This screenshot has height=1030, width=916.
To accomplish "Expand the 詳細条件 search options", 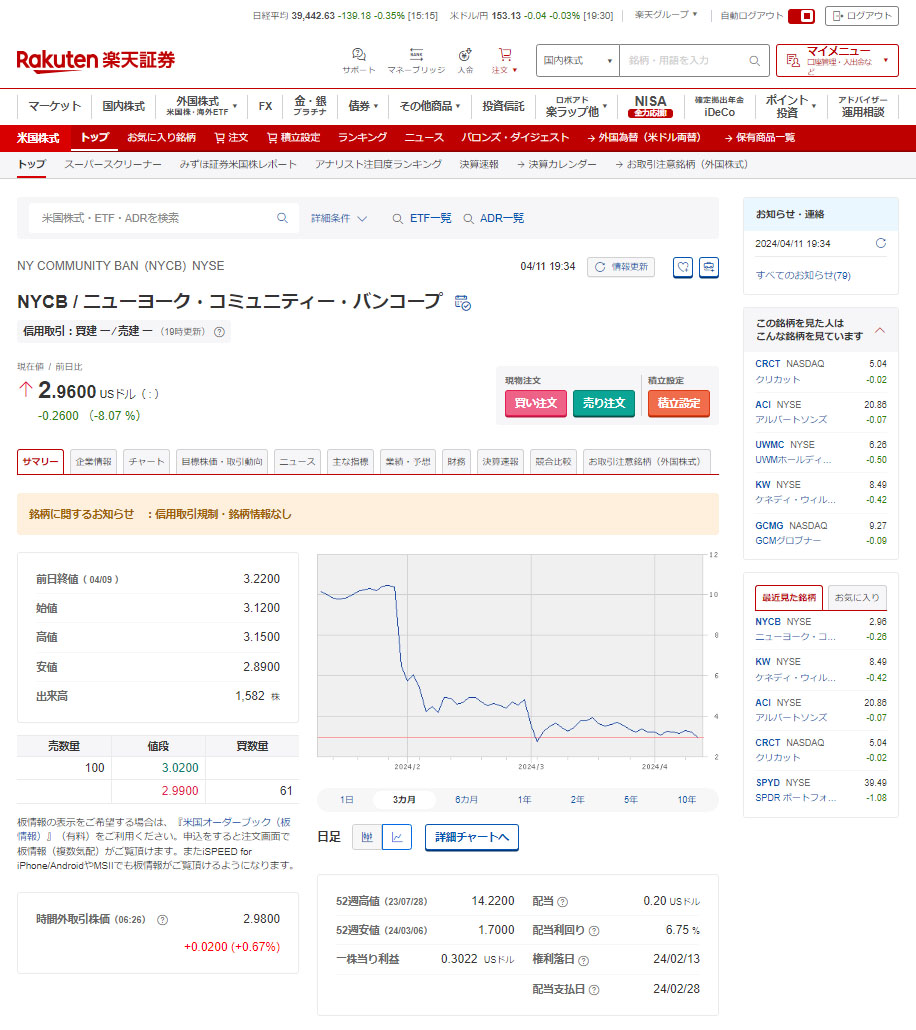I will point(339,218).
